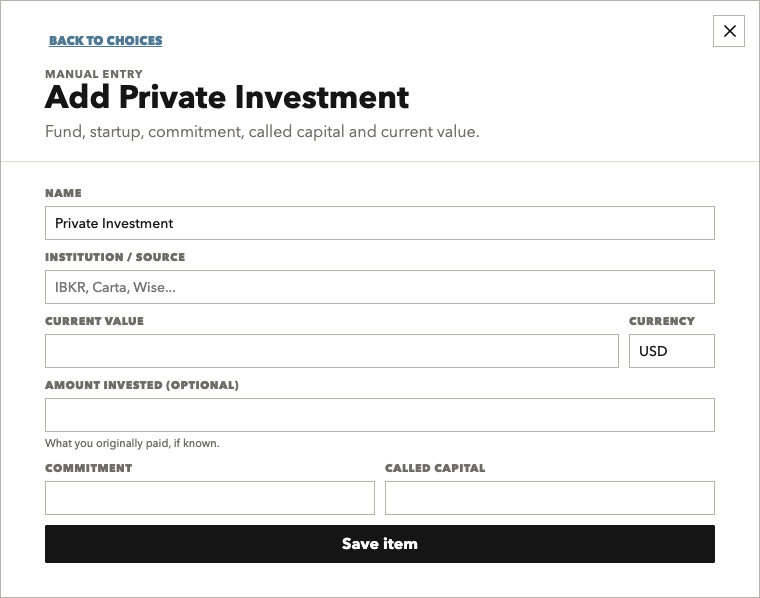Click the CALLED CAPITAL label text
760x598 pixels.
[435, 468]
